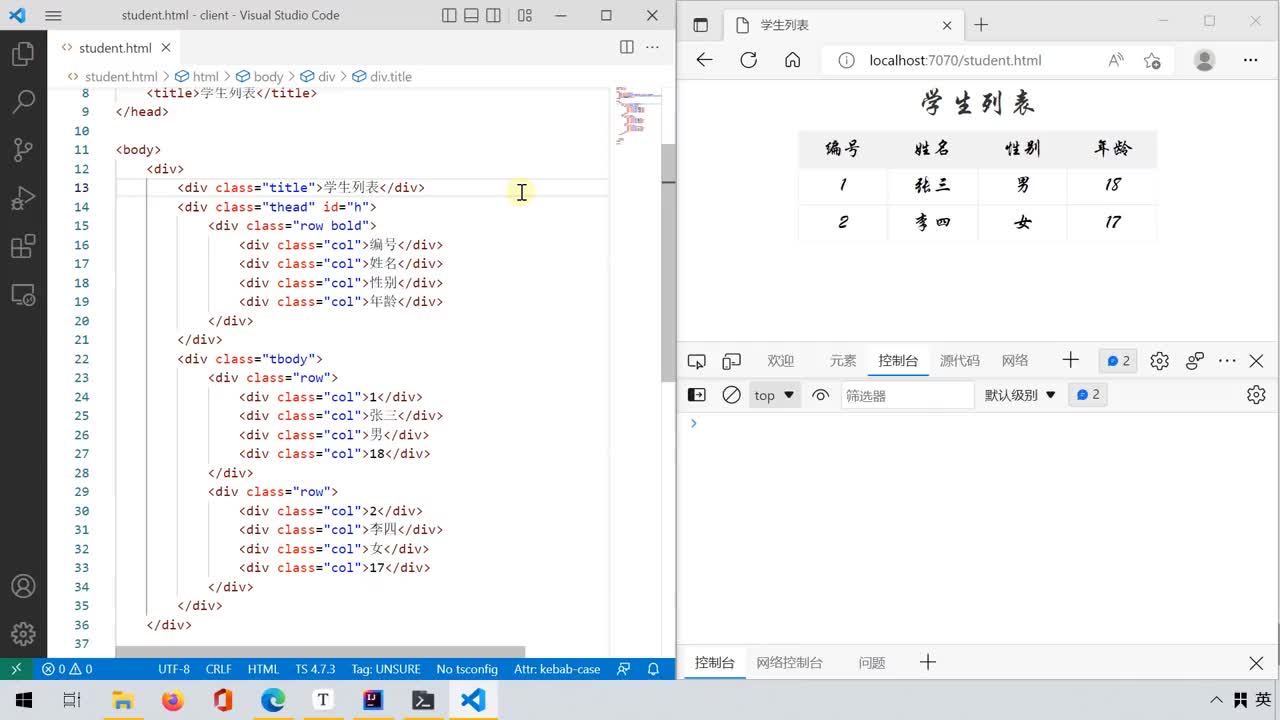Change the CRLF end of line sequence
The image size is (1280, 720).
[218, 669]
